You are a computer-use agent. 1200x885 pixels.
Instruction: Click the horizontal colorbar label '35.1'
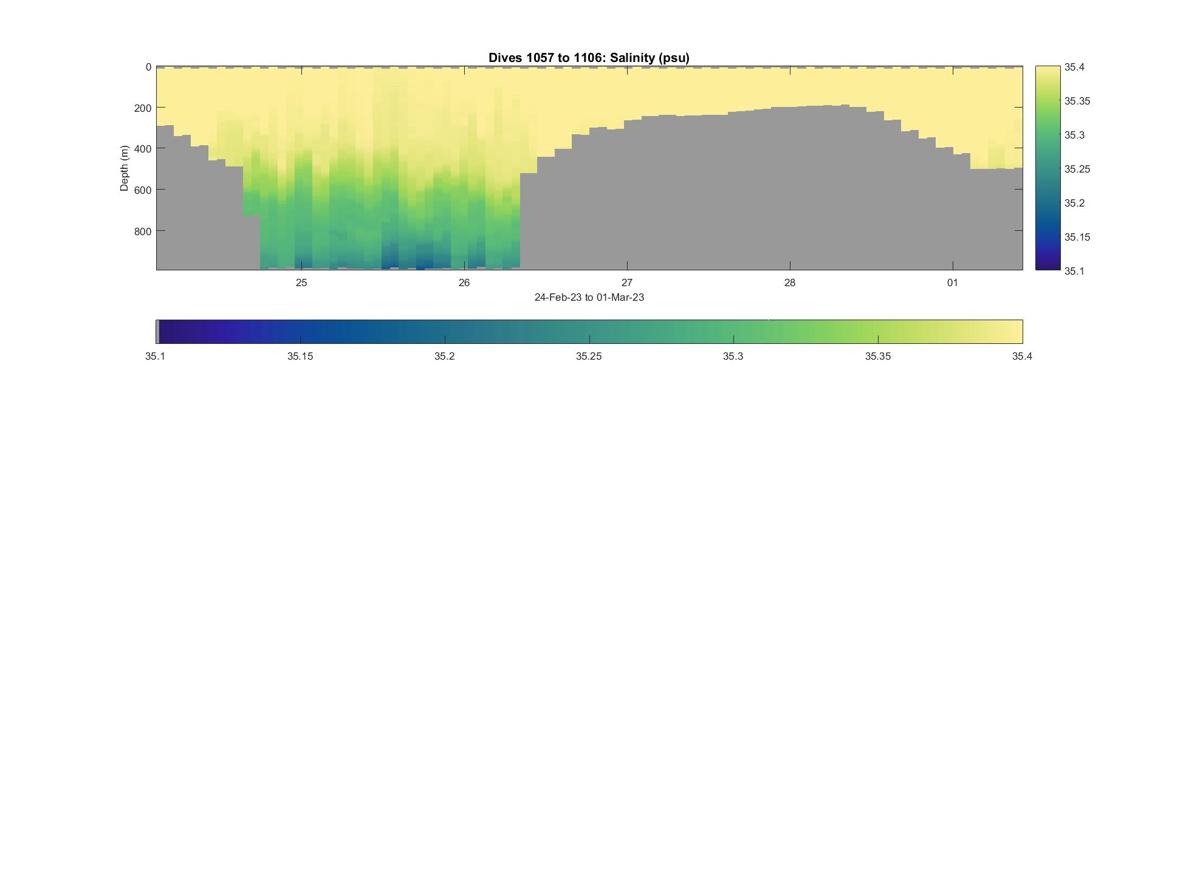[x=156, y=356]
